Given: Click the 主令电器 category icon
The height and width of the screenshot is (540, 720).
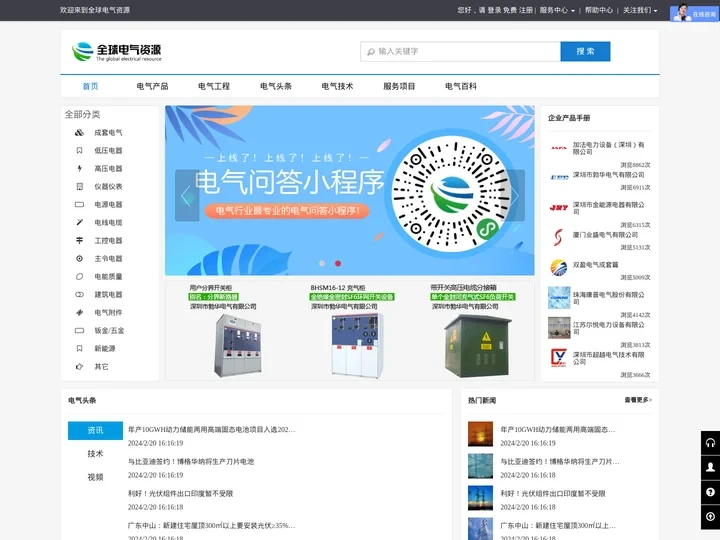Looking at the screenshot, I should click(79, 259).
